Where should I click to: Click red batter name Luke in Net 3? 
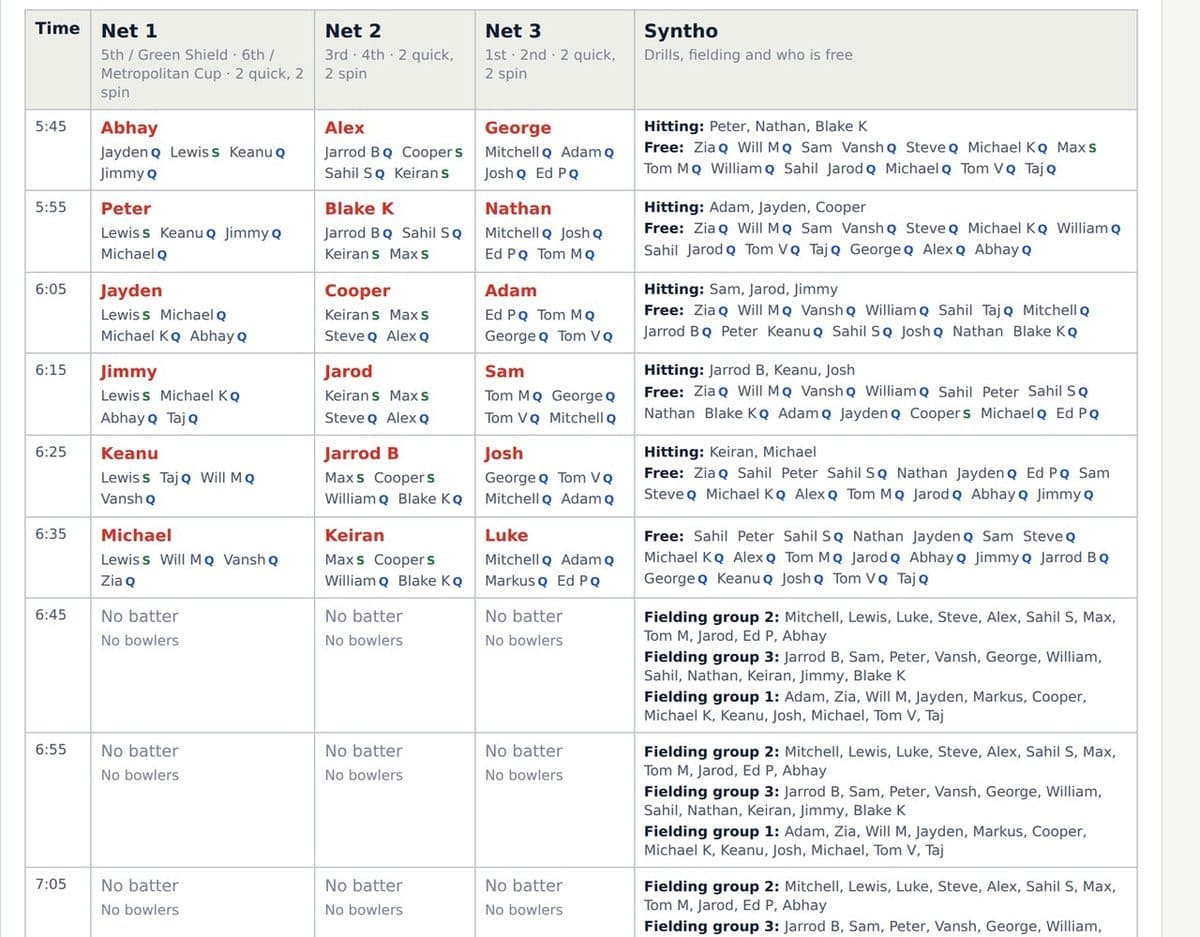point(507,535)
